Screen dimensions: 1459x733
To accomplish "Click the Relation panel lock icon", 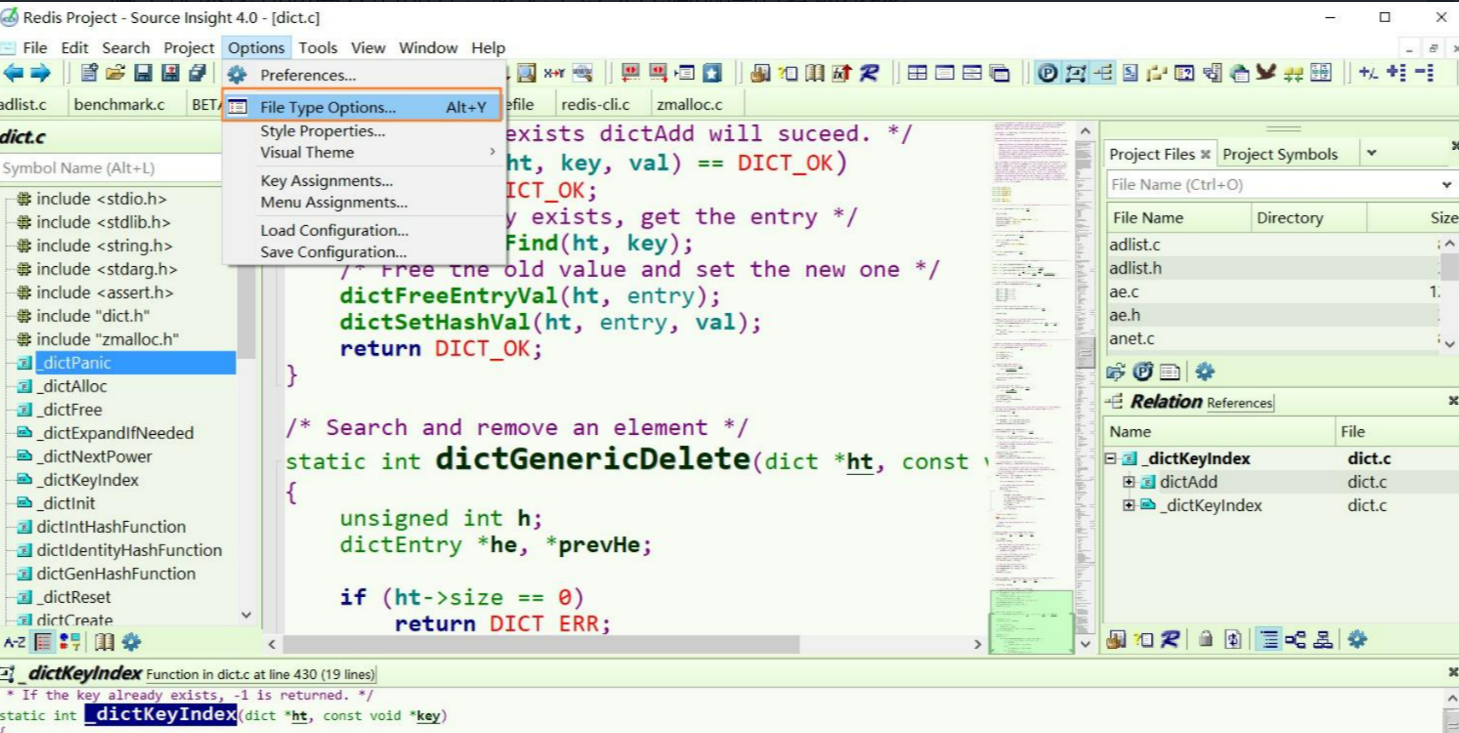I will click(1206, 639).
